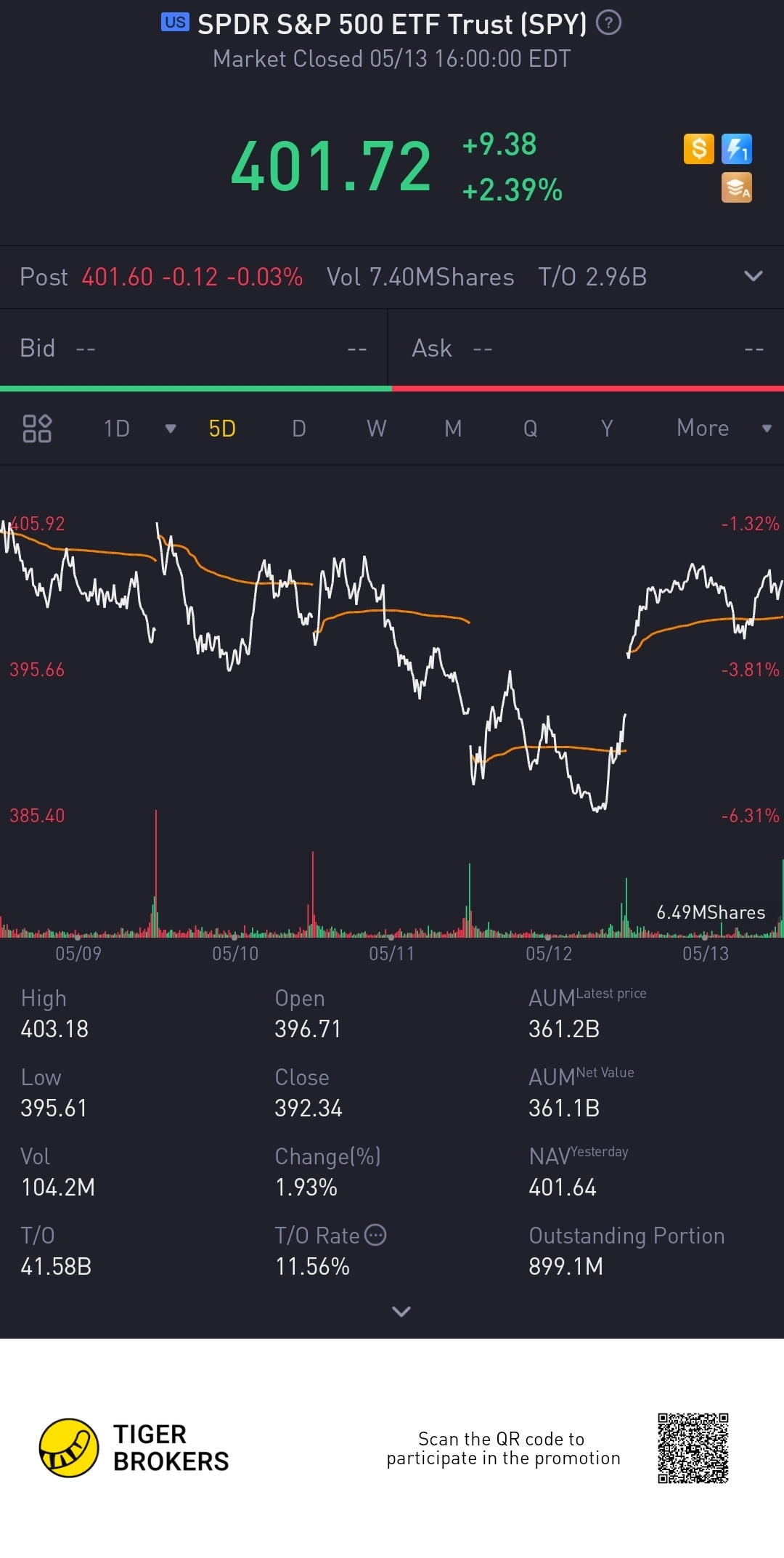Open the chart layout grid icon
The height and width of the screenshot is (1558, 784).
coord(37,429)
